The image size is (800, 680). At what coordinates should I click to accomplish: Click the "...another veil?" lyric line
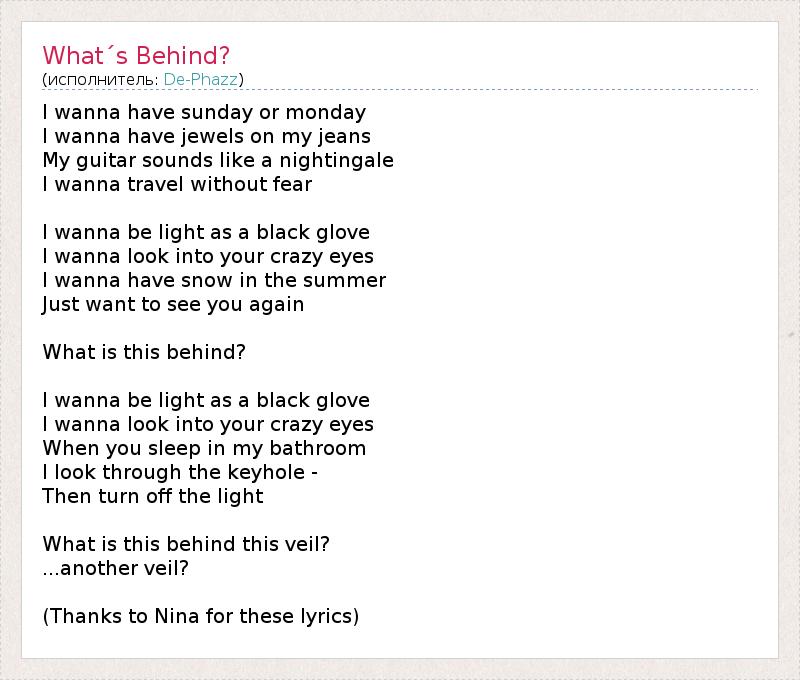coord(116,568)
